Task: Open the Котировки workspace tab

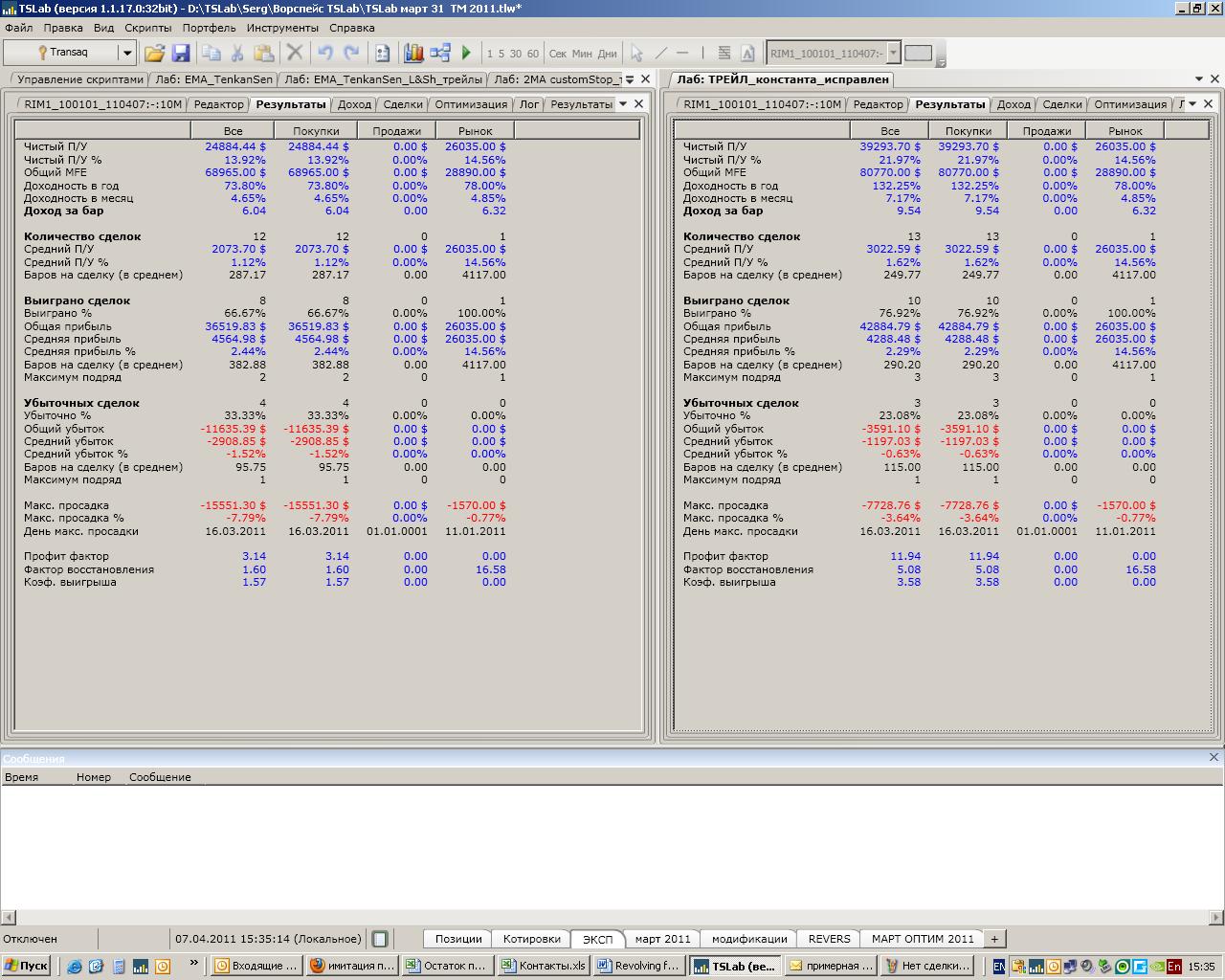Action: [x=531, y=939]
